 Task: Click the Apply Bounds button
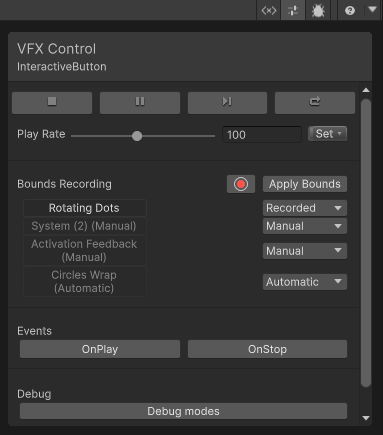pos(305,184)
